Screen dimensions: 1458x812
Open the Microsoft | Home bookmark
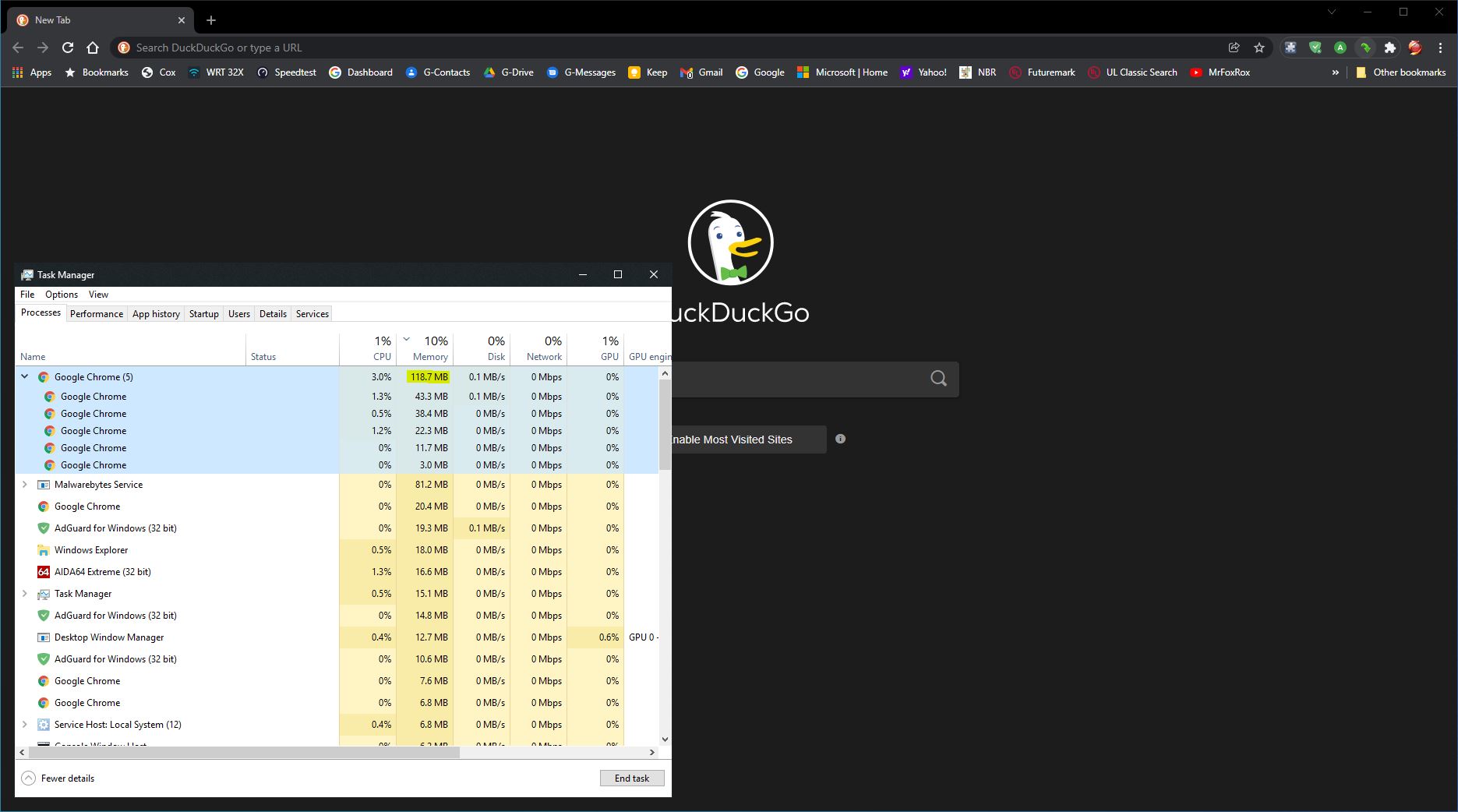click(x=842, y=72)
